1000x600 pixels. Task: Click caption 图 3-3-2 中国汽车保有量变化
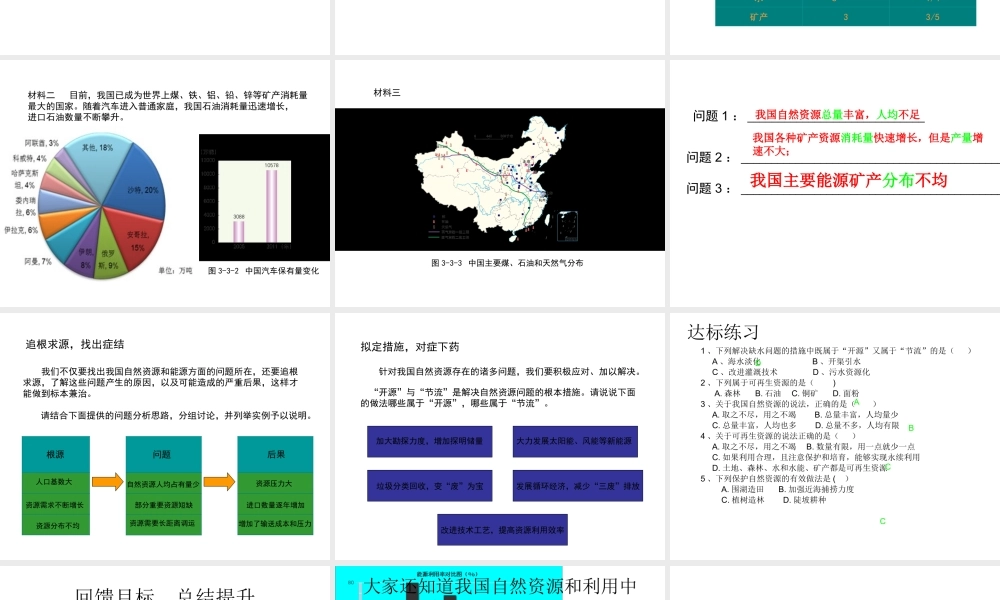263,270
